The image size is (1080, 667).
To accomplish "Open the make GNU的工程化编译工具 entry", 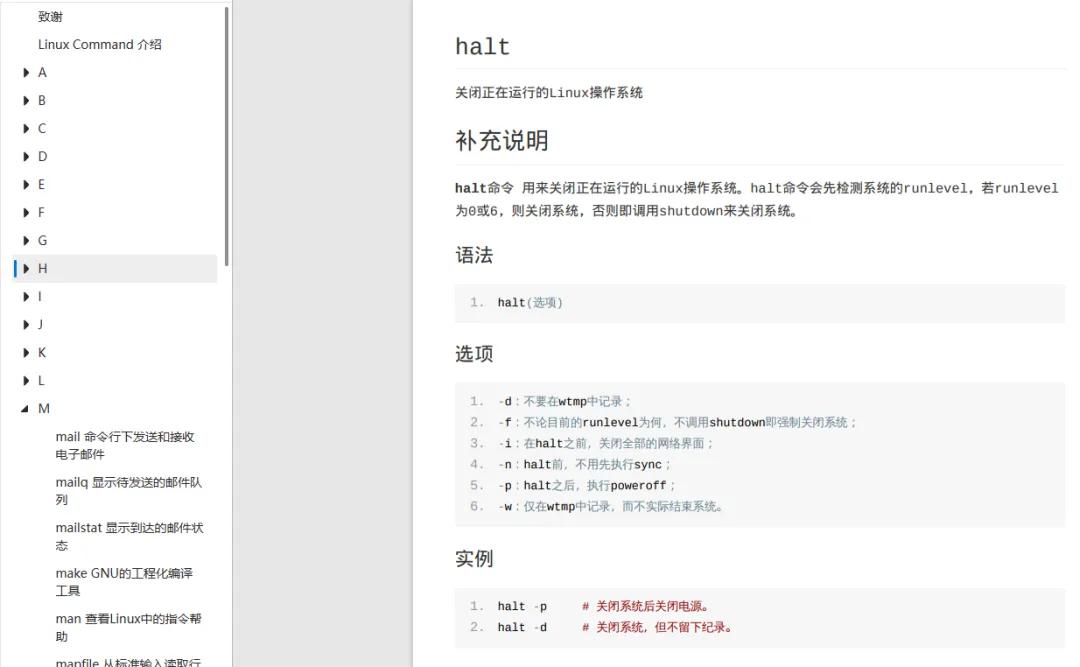I will coord(125,582).
